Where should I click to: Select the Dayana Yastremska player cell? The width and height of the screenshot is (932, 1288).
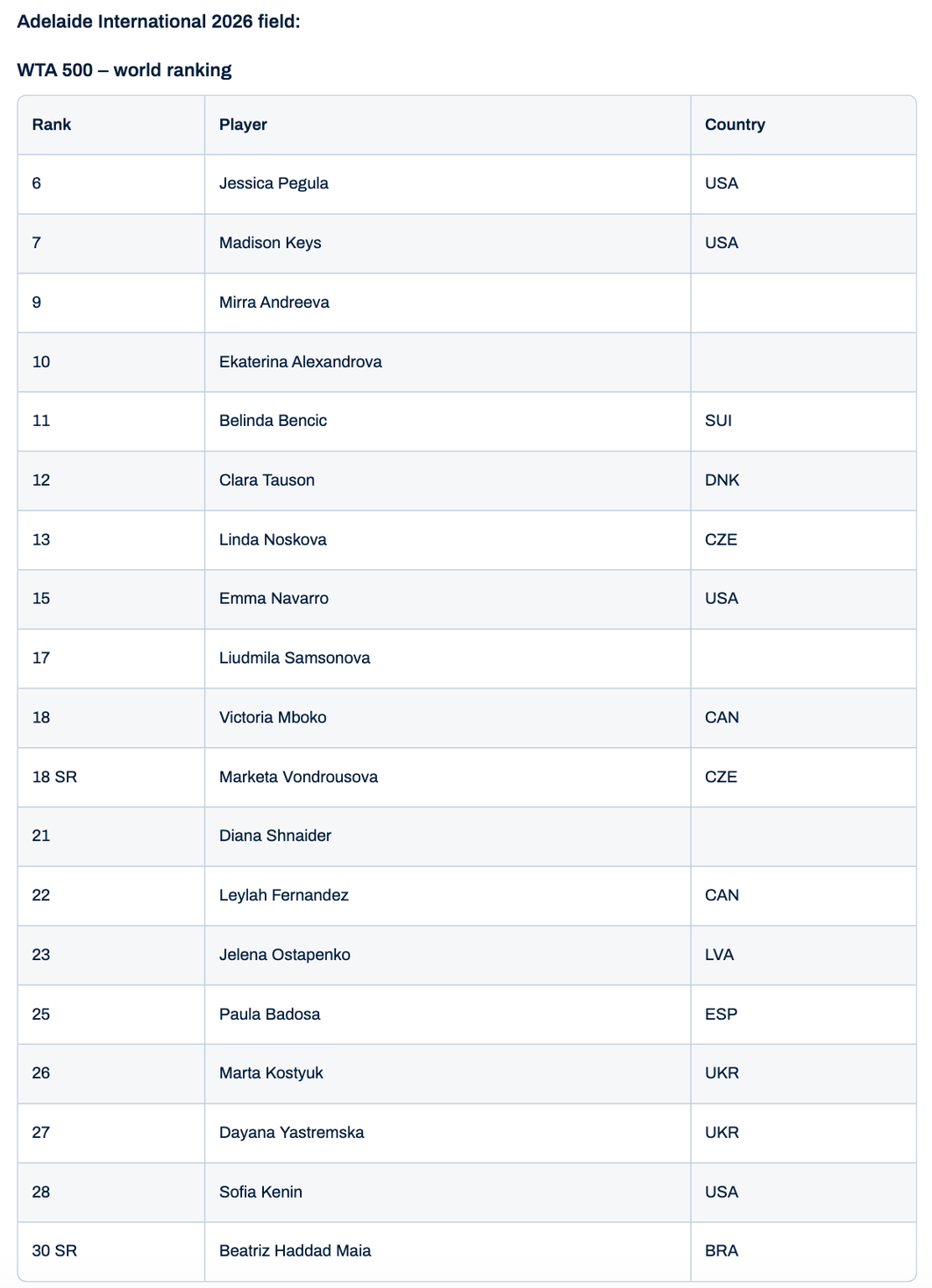291,1133
